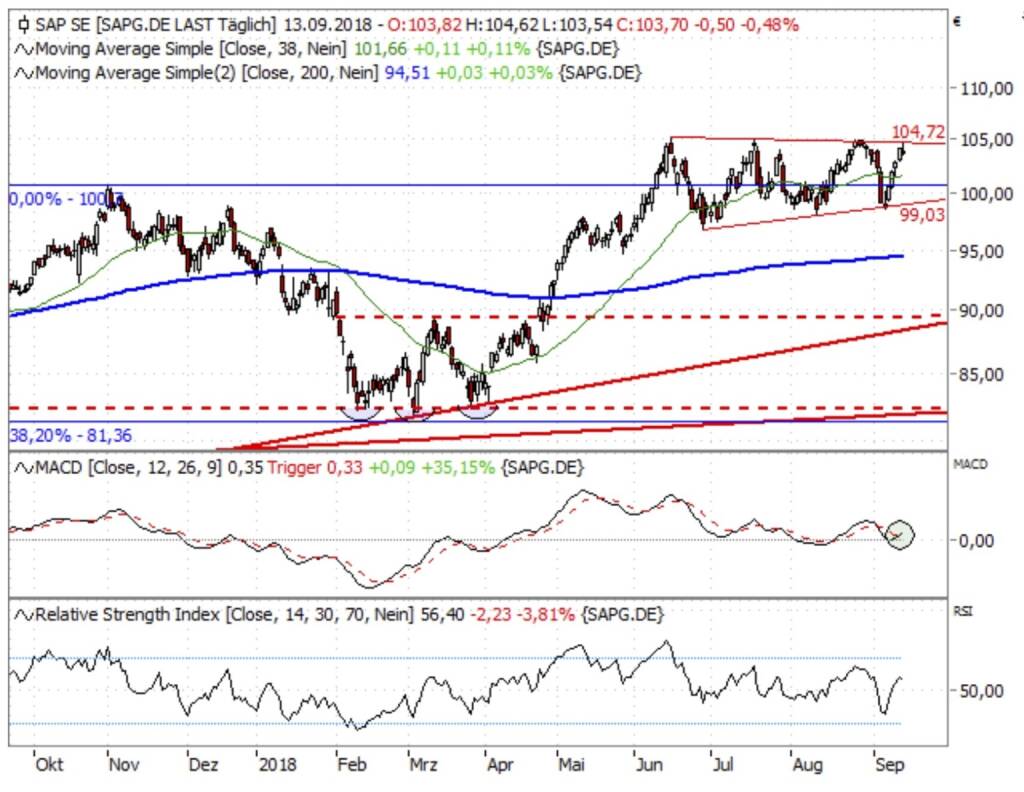Image resolution: width=1024 pixels, height=792 pixels.
Task: Click {SAPG.DE} in the Moving Average Simple(2) row
Action: tap(600, 73)
